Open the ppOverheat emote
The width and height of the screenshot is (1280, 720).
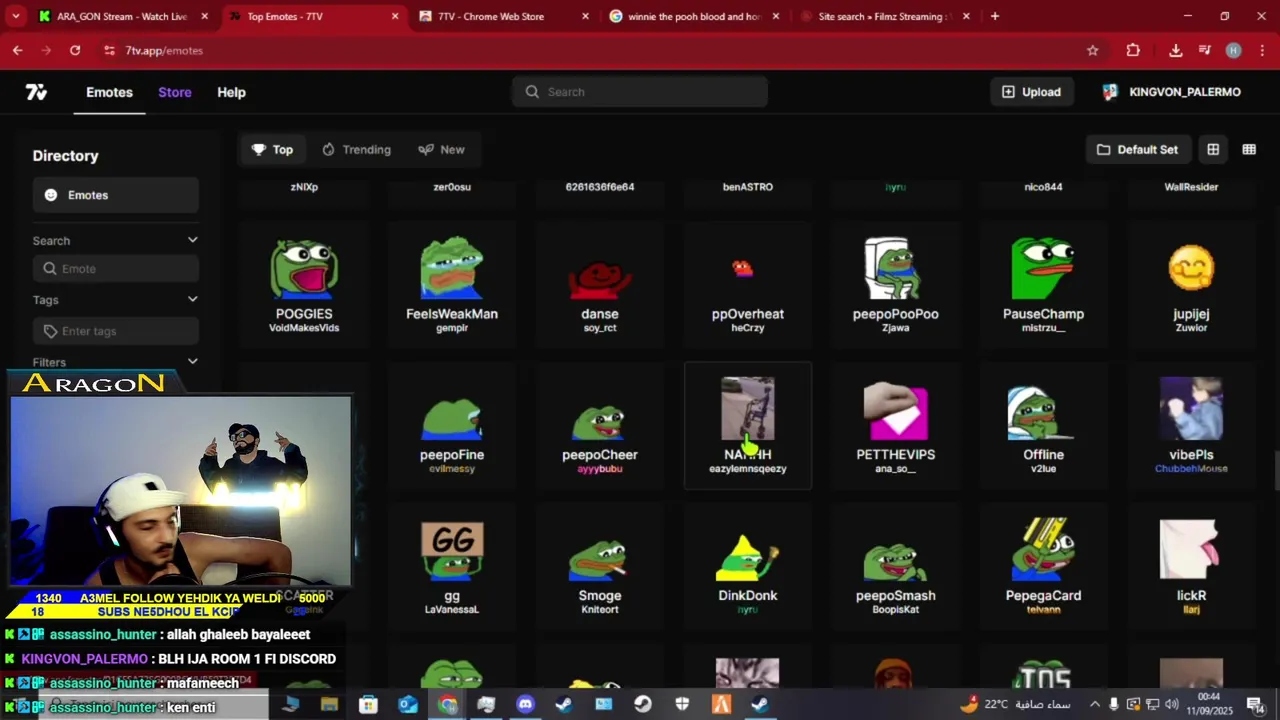click(748, 286)
